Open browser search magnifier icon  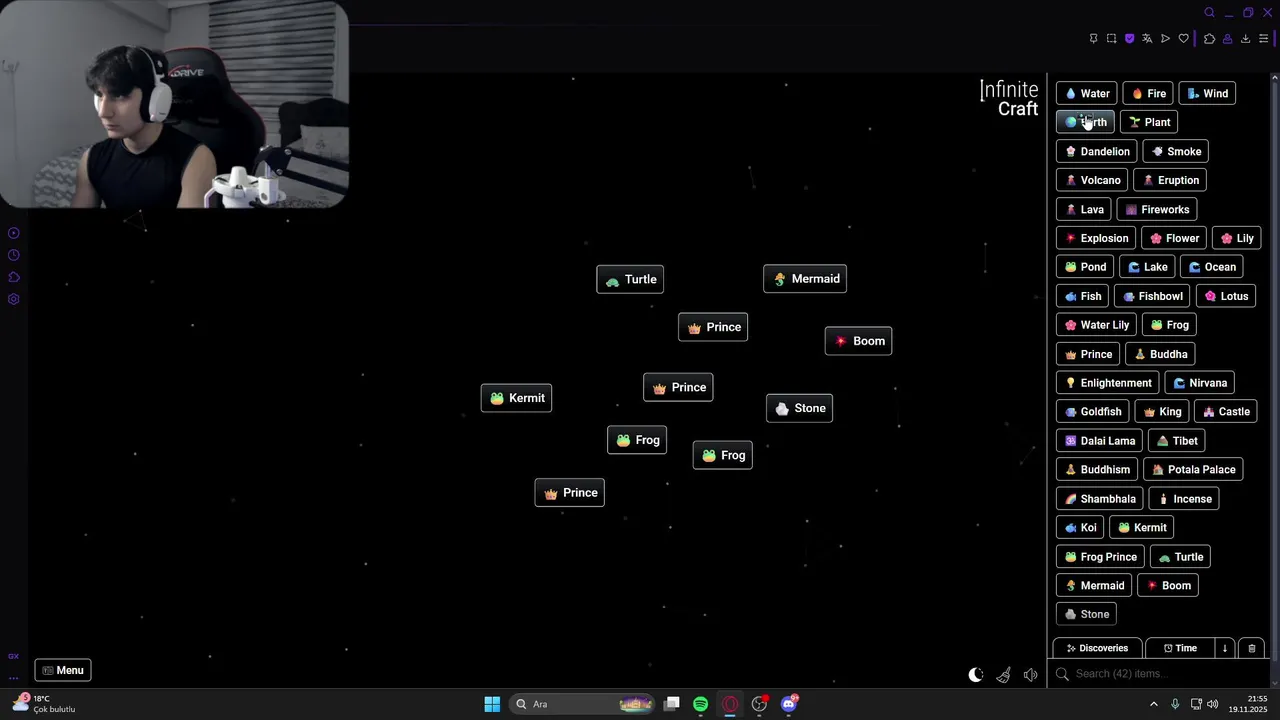pyautogui.click(x=1209, y=13)
